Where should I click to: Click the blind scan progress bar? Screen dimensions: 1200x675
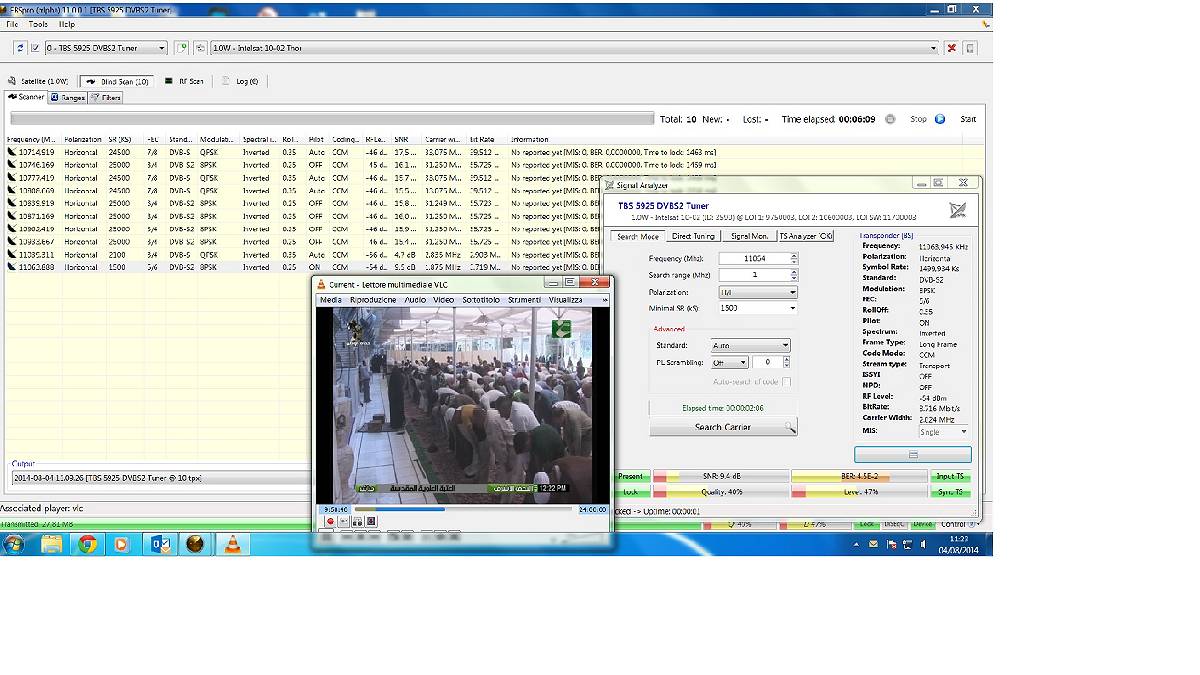[x=332, y=119]
